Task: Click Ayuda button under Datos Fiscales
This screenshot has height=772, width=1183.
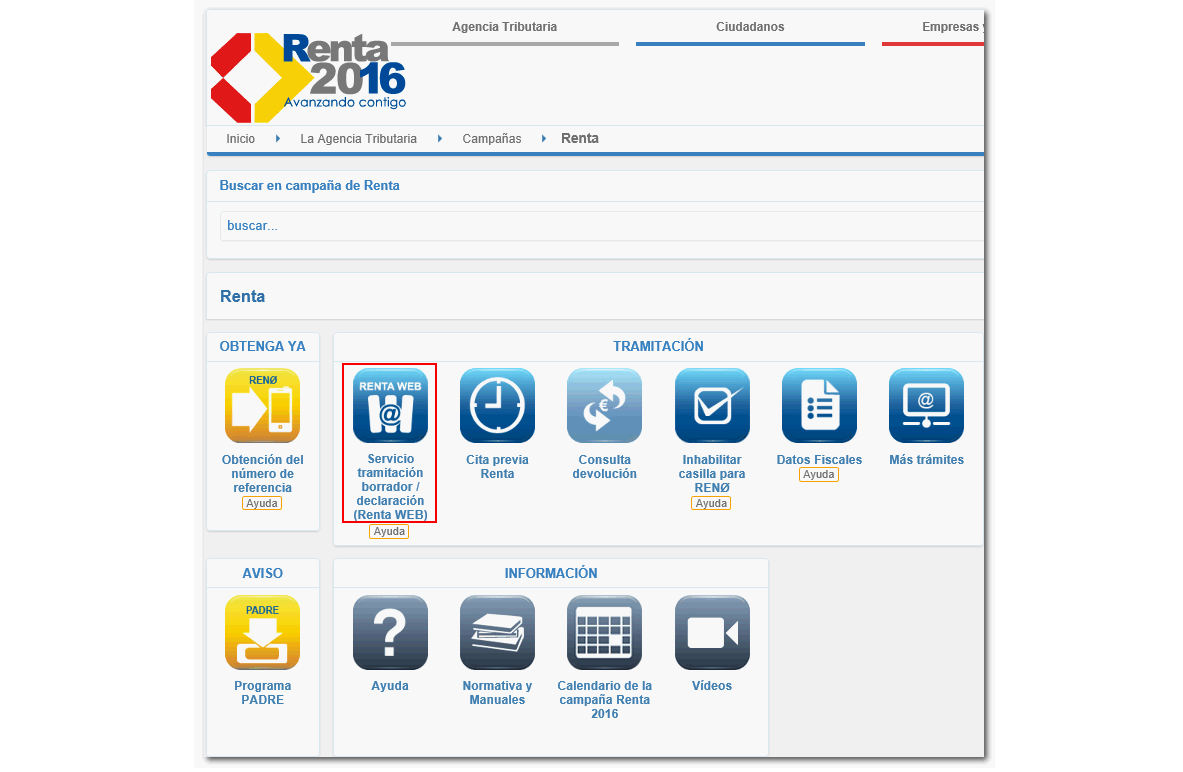Action: (819, 475)
